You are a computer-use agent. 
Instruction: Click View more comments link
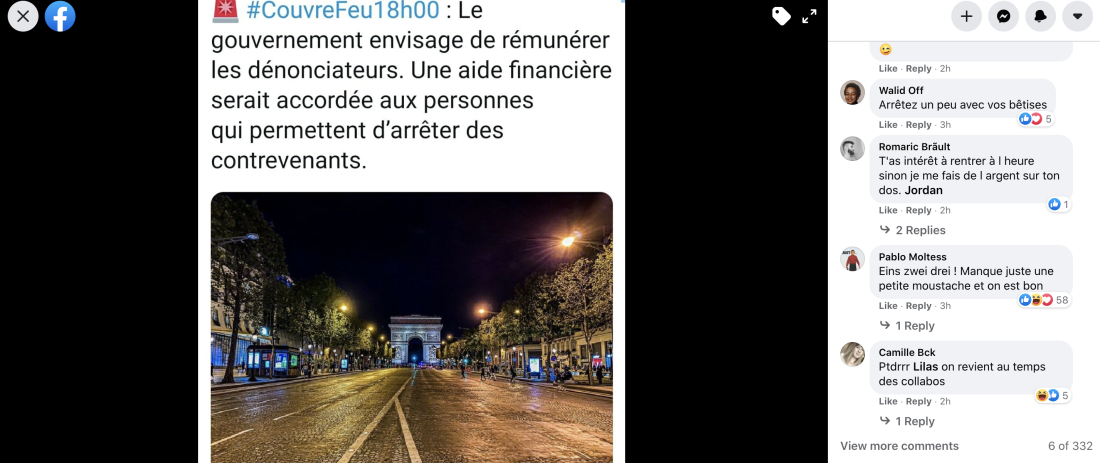[899, 446]
